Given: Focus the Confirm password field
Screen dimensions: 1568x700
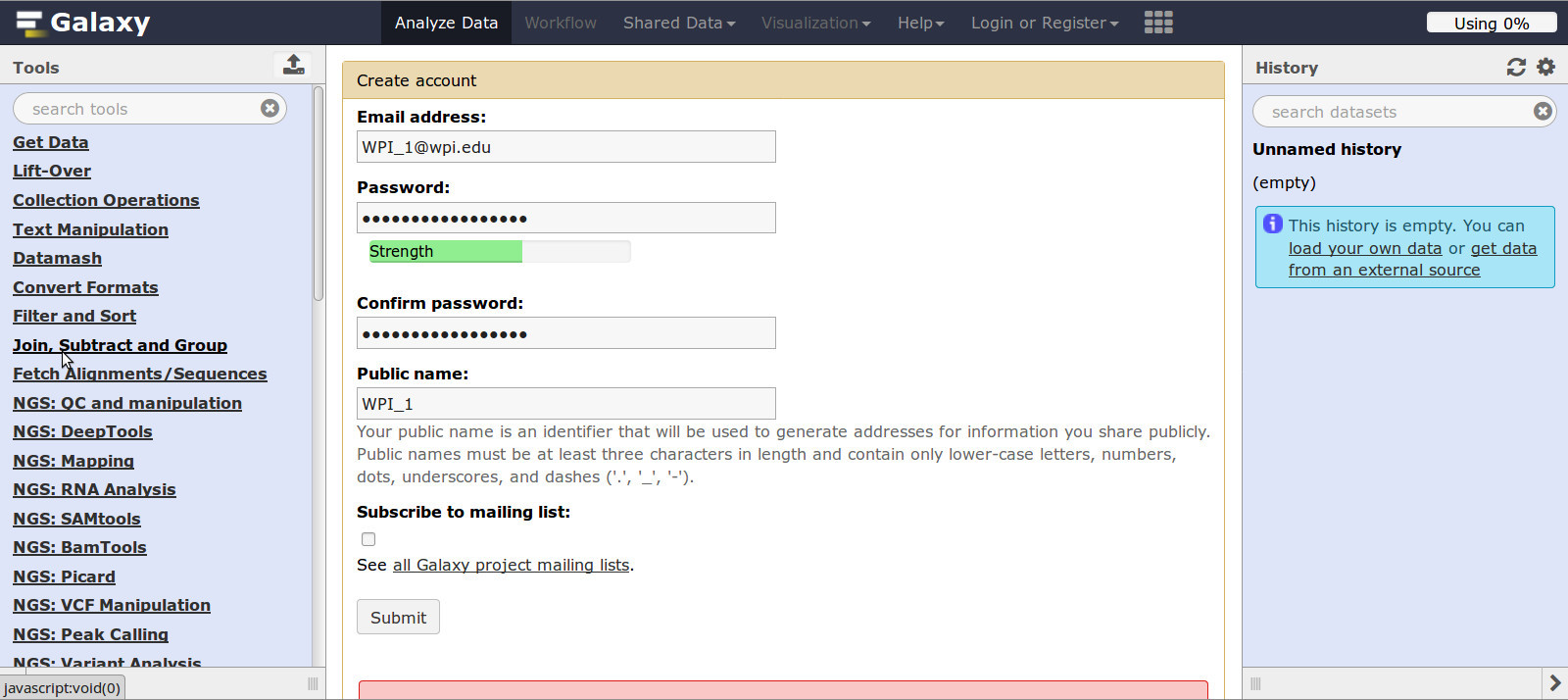Looking at the screenshot, I should pos(566,333).
